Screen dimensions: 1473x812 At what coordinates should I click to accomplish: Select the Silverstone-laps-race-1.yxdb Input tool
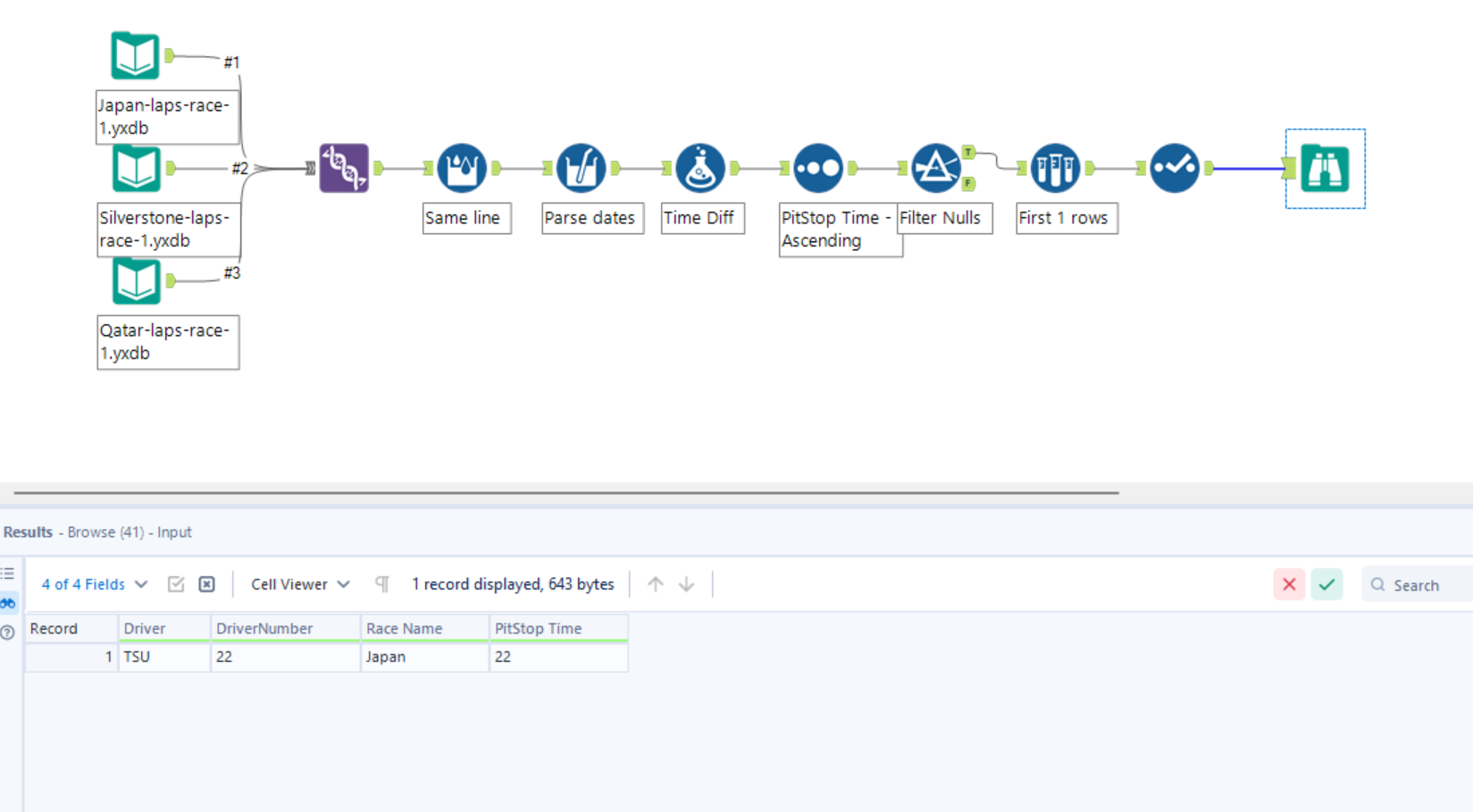135,168
